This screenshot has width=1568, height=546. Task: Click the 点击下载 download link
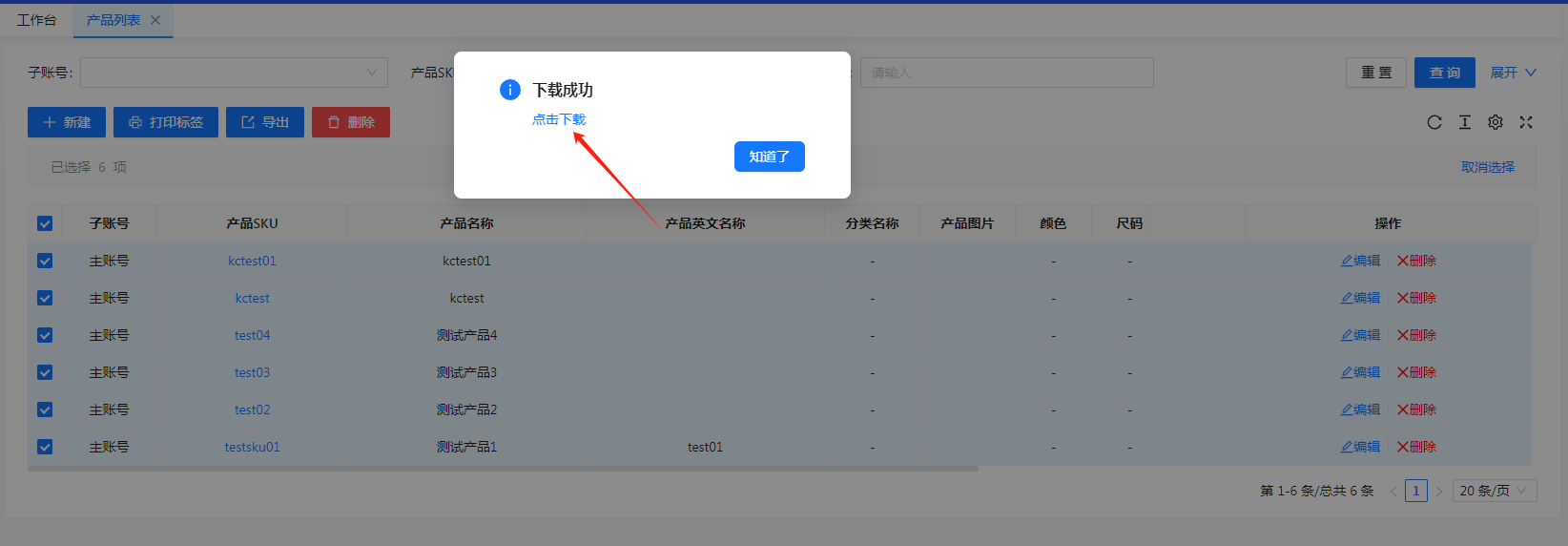point(559,119)
